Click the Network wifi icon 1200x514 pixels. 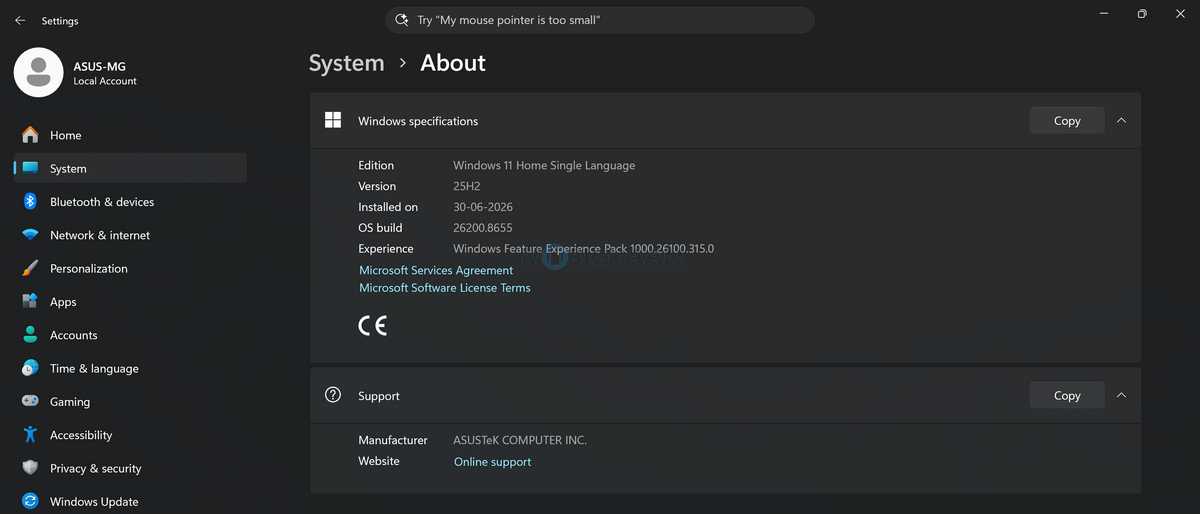[x=30, y=235]
